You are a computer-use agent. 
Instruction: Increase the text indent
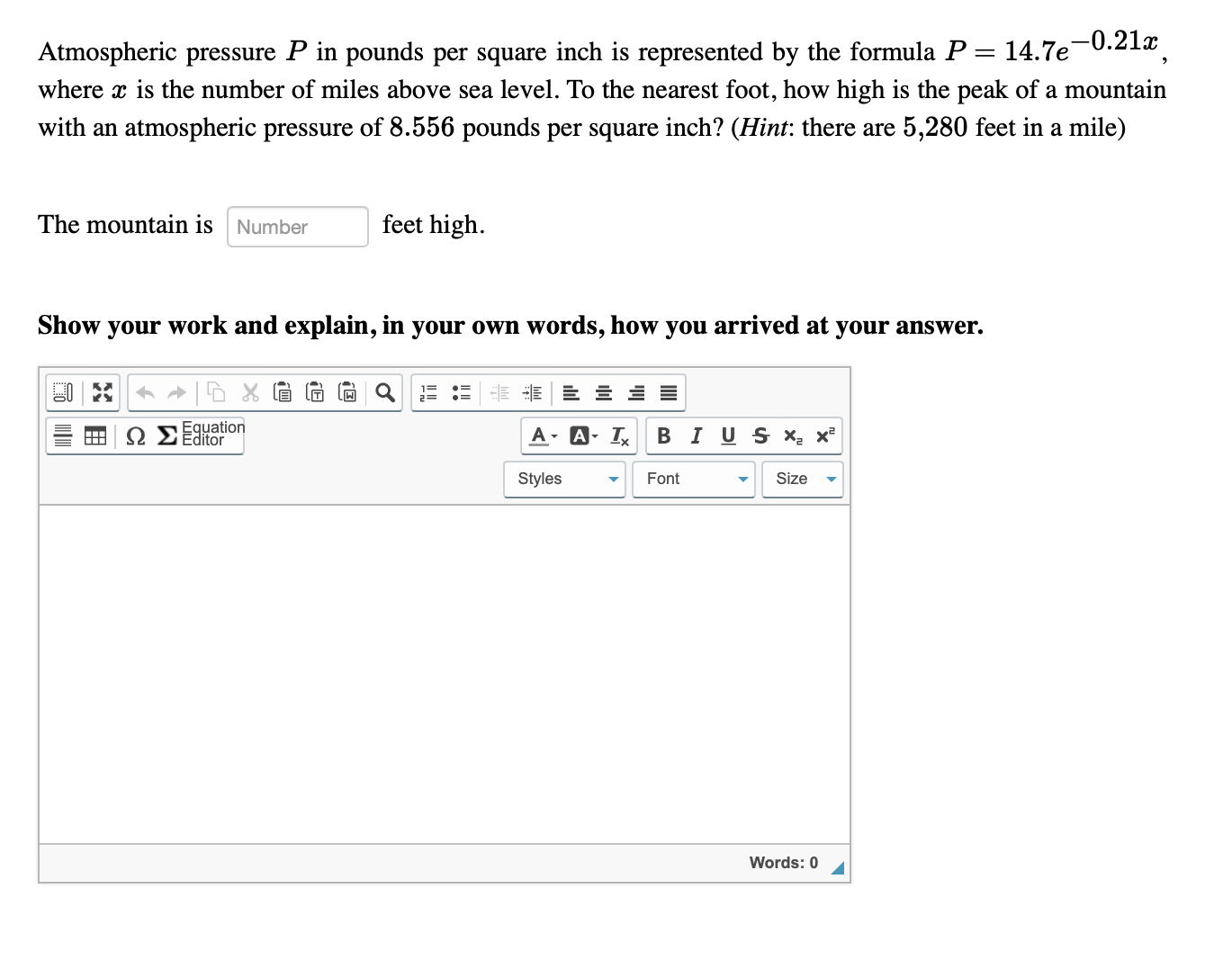532,392
